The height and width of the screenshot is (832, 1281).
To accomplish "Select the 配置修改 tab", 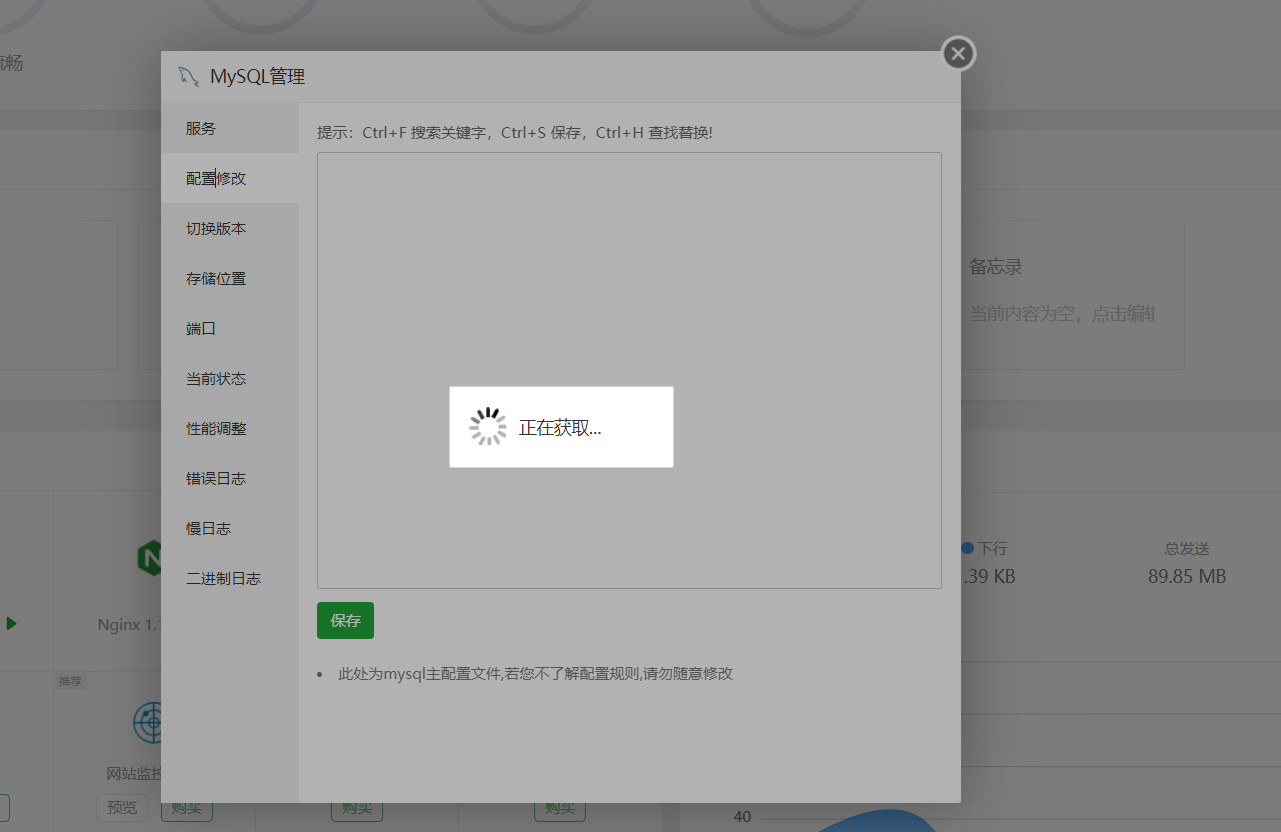I will click(230, 179).
